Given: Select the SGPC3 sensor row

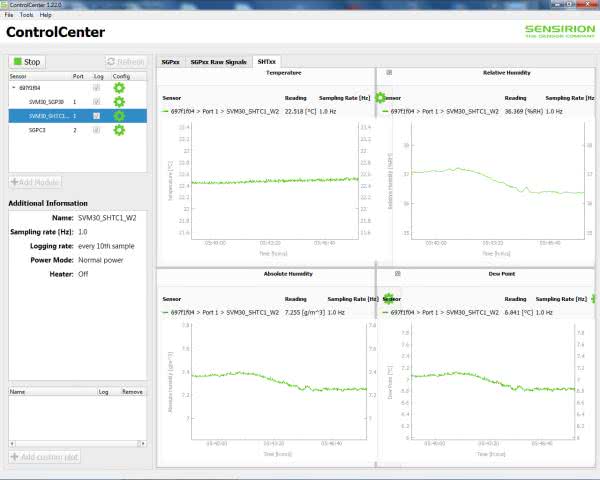Looking at the screenshot, I should click(40, 130).
